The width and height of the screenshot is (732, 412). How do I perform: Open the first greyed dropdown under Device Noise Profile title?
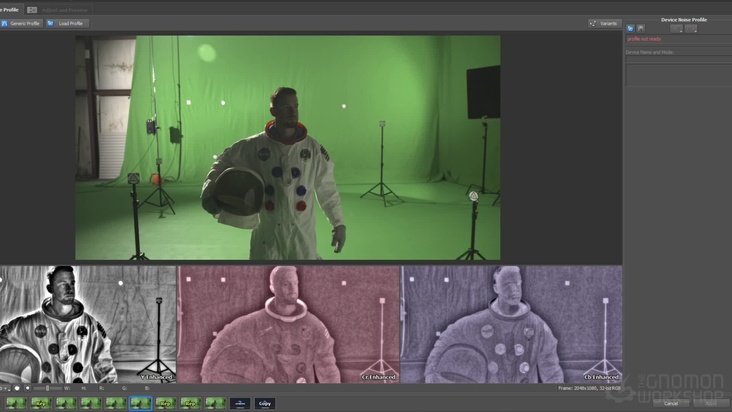pyautogui.click(x=676, y=28)
